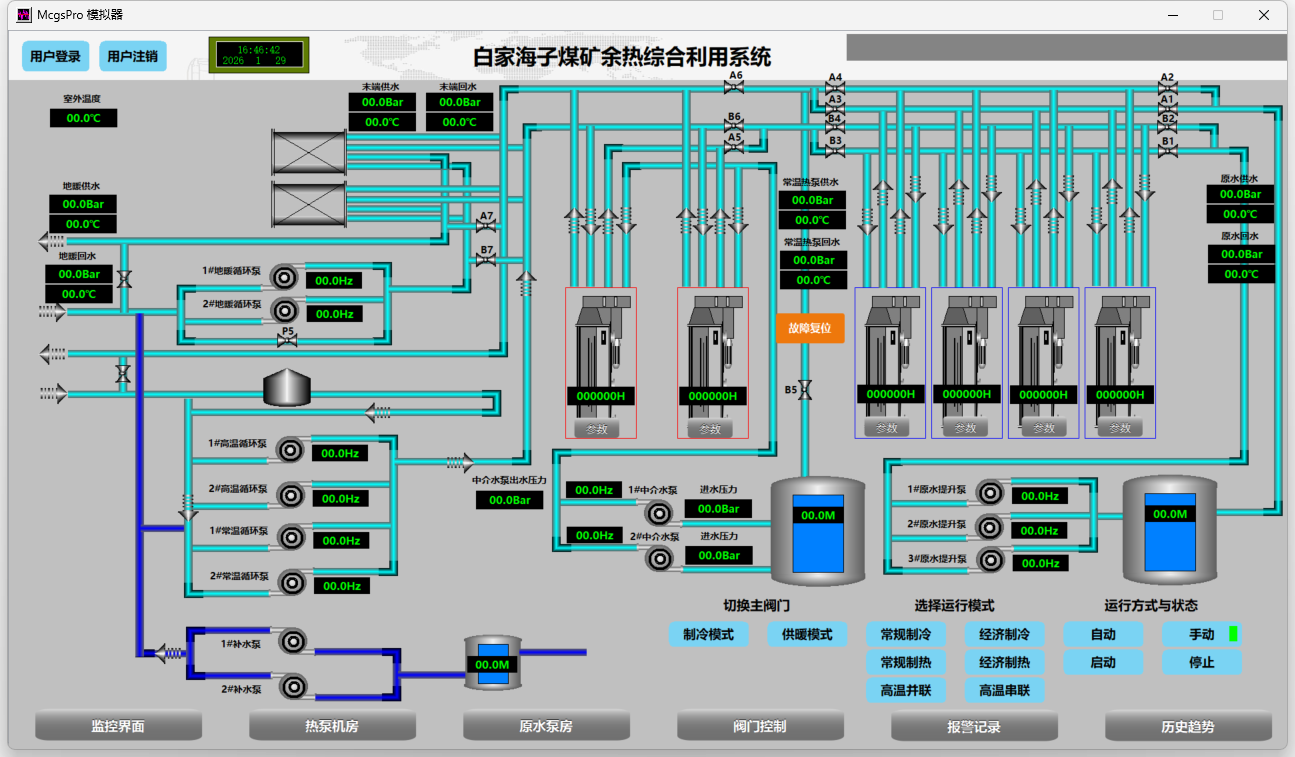Select 制冷模式 main valve mode
Screen dimensions: 1295x757
click(x=708, y=634)
